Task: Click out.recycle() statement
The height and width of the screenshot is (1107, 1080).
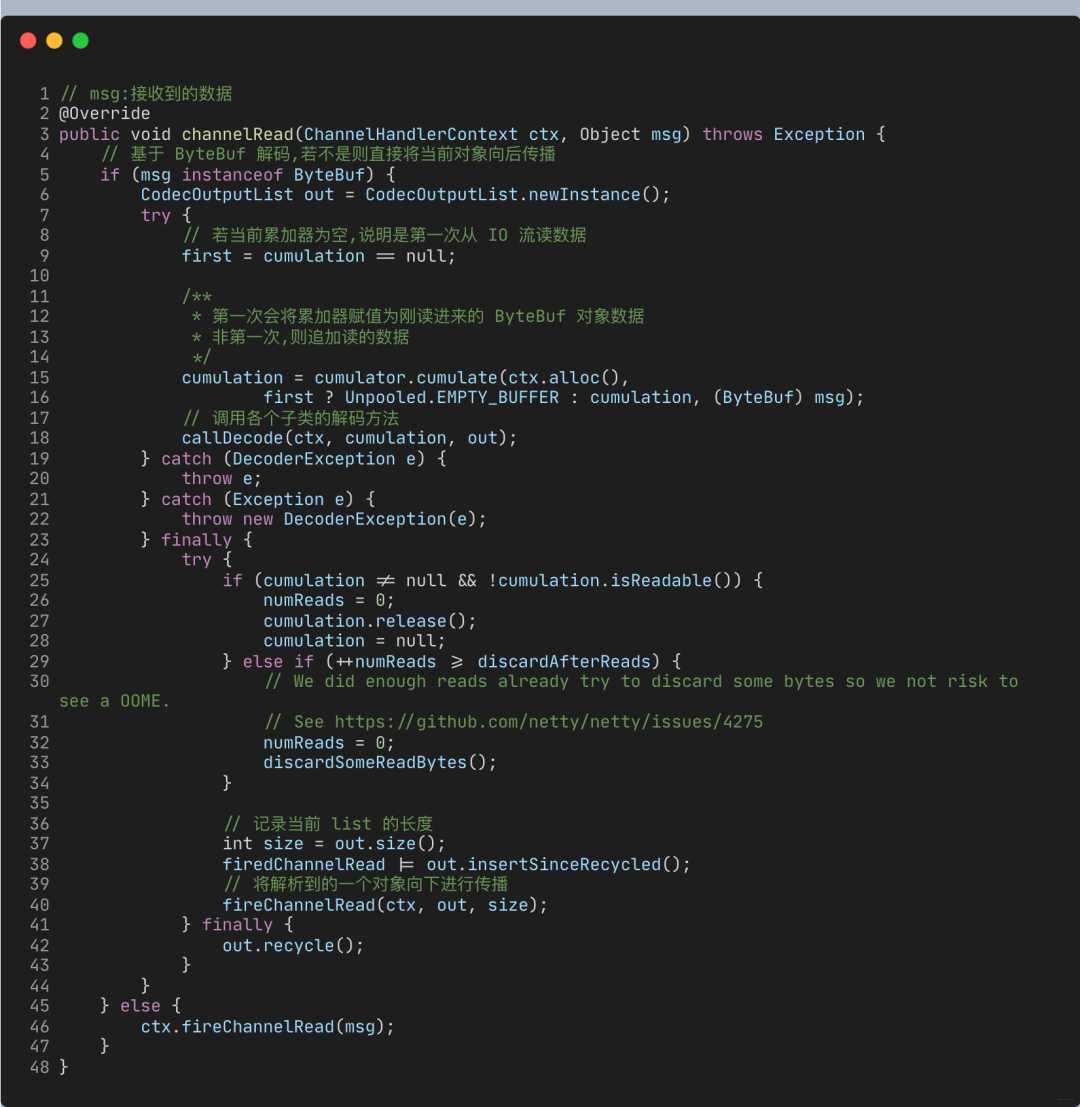Action: tap(293, 945)
